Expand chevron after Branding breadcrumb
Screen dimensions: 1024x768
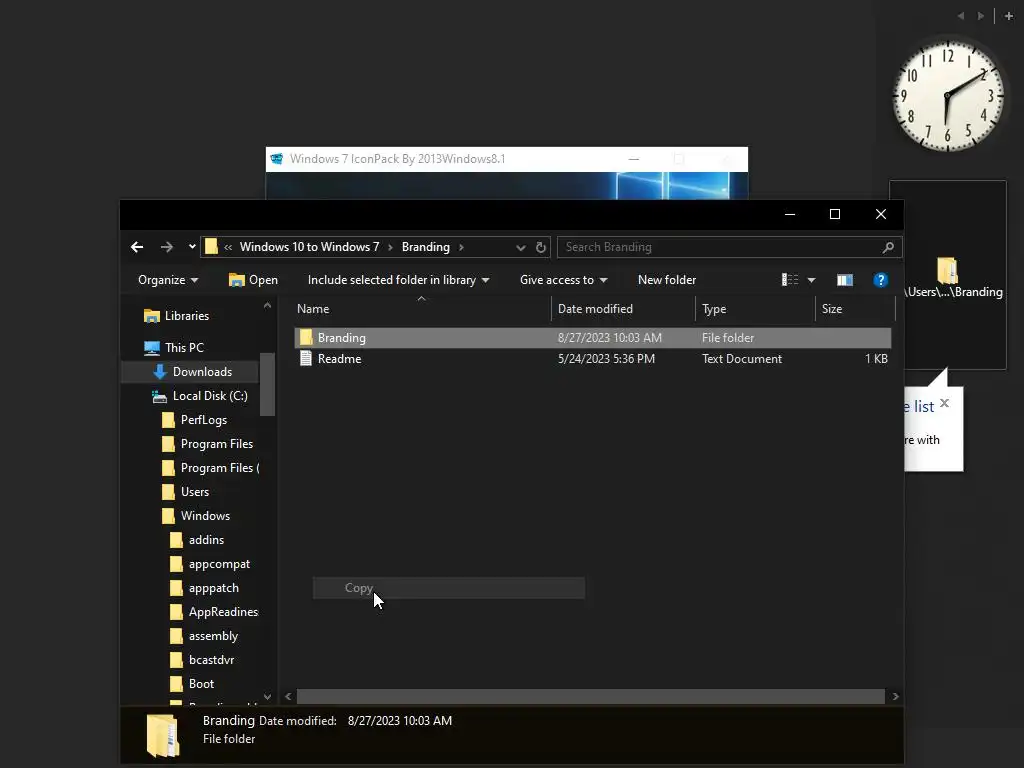(x=462, y=247)
